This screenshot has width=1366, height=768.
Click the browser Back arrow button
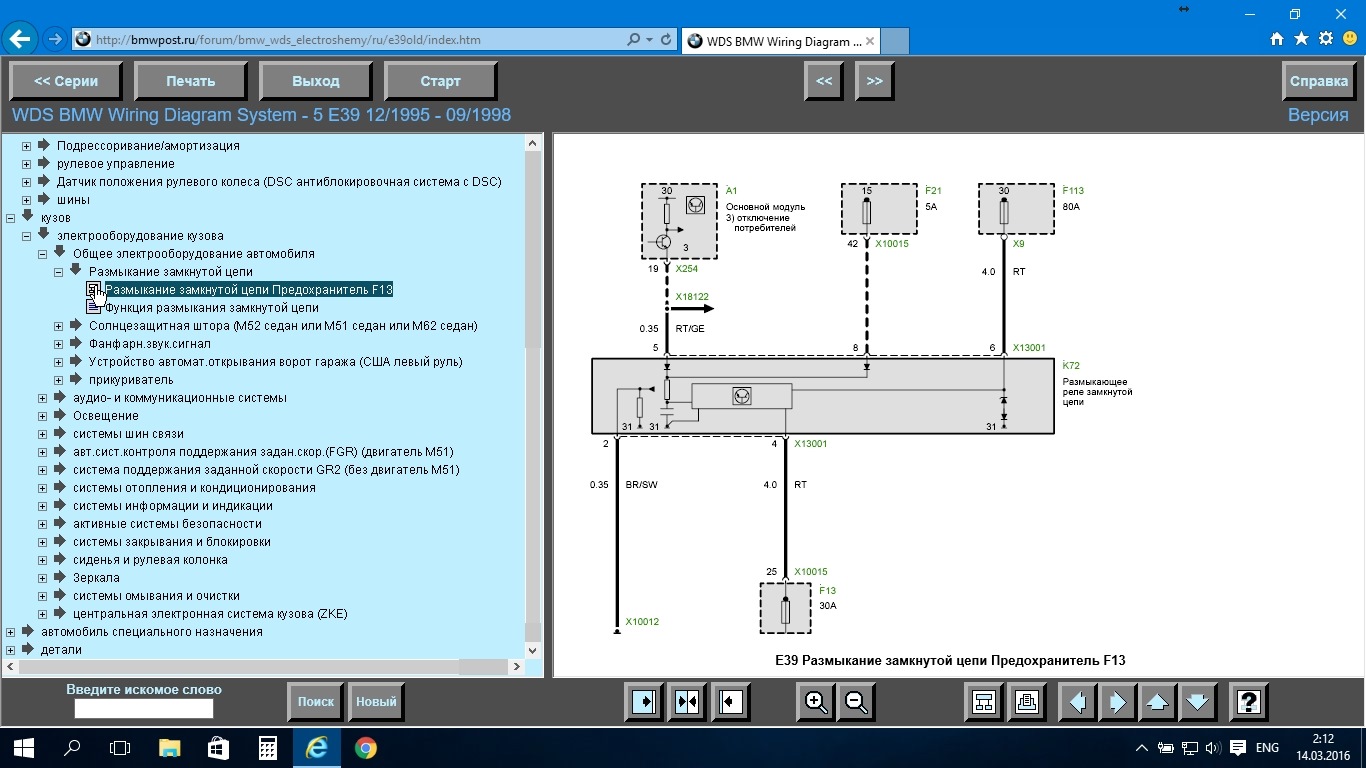click(20, 40)
